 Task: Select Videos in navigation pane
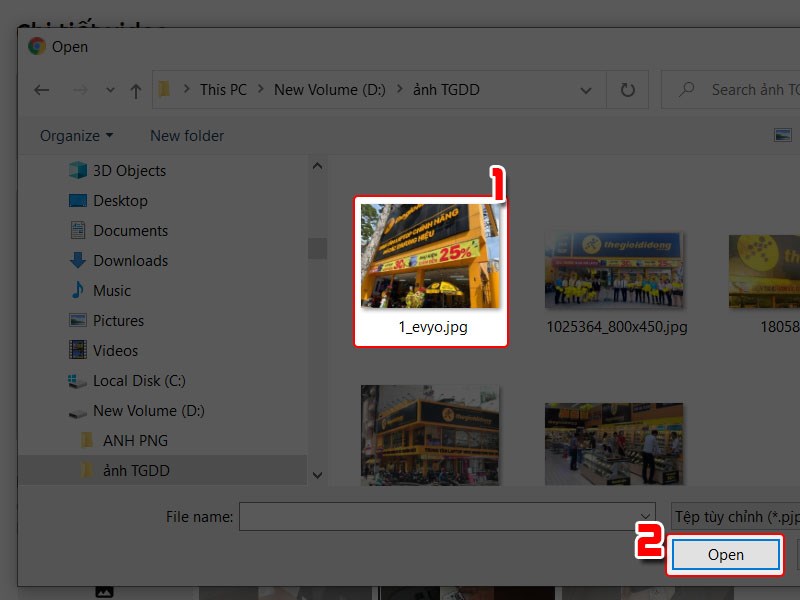115,351
